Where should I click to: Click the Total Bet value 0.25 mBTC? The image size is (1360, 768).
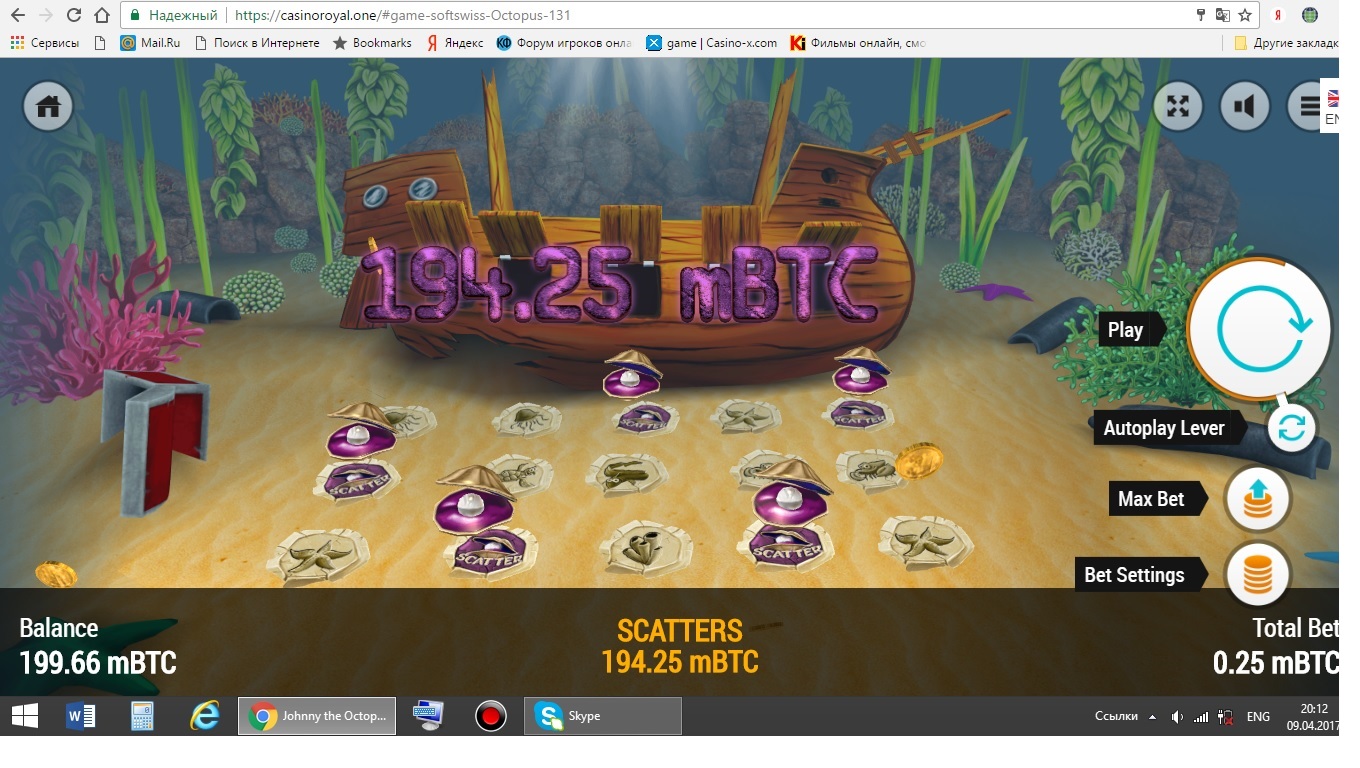point(1275,662)
